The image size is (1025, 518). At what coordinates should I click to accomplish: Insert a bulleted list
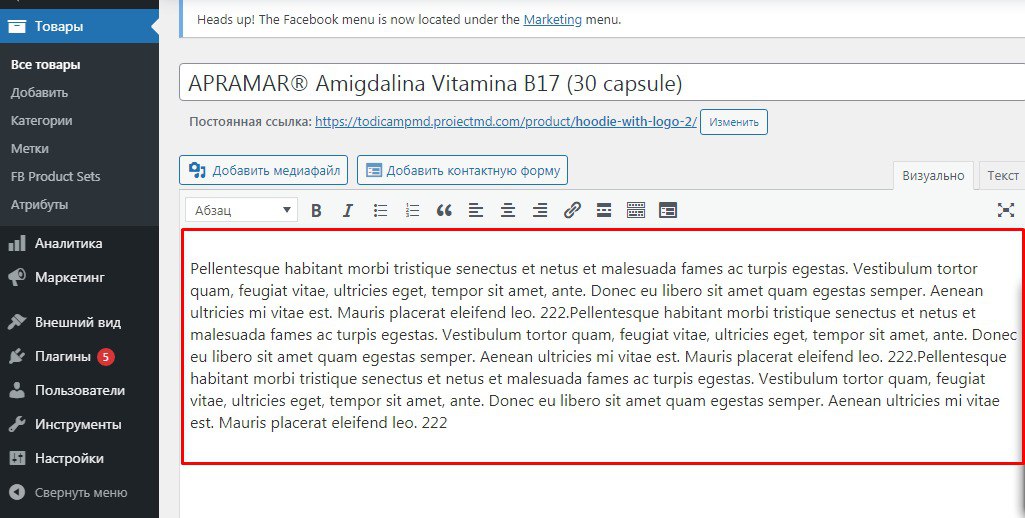380,210
